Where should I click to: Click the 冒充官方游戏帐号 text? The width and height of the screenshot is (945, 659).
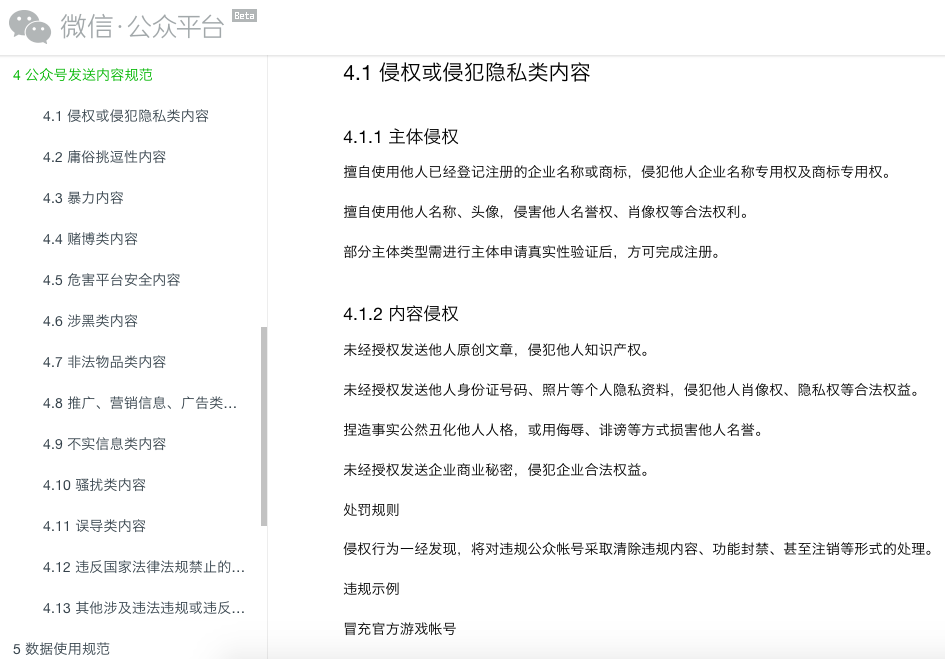(400, 629)
